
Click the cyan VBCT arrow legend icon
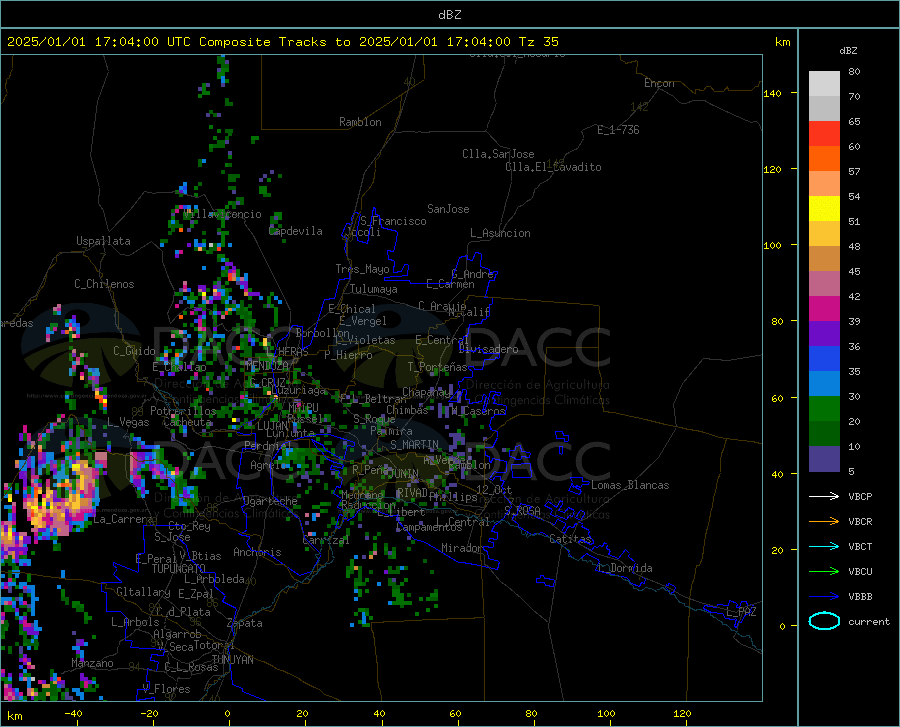(x=824, y=546)
